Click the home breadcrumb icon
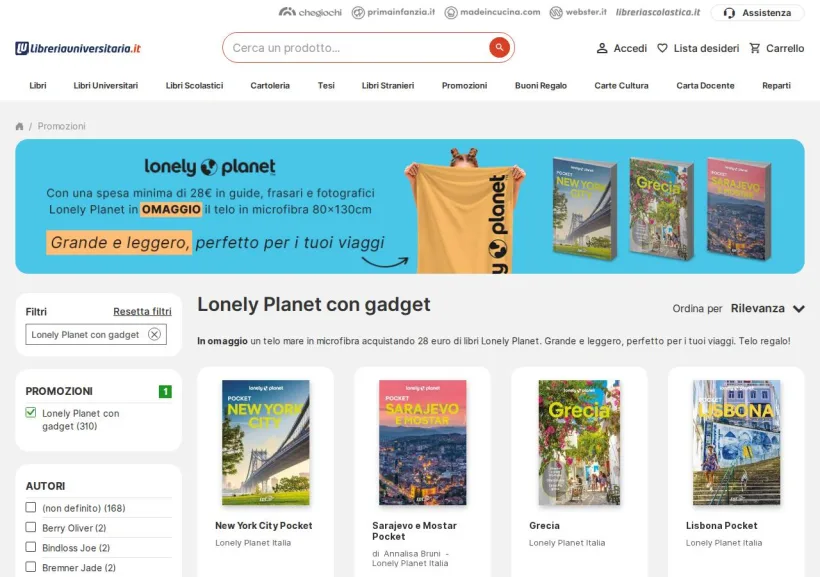Image resolution: width=820 pixels, height=577 pixels. [19, 126]
